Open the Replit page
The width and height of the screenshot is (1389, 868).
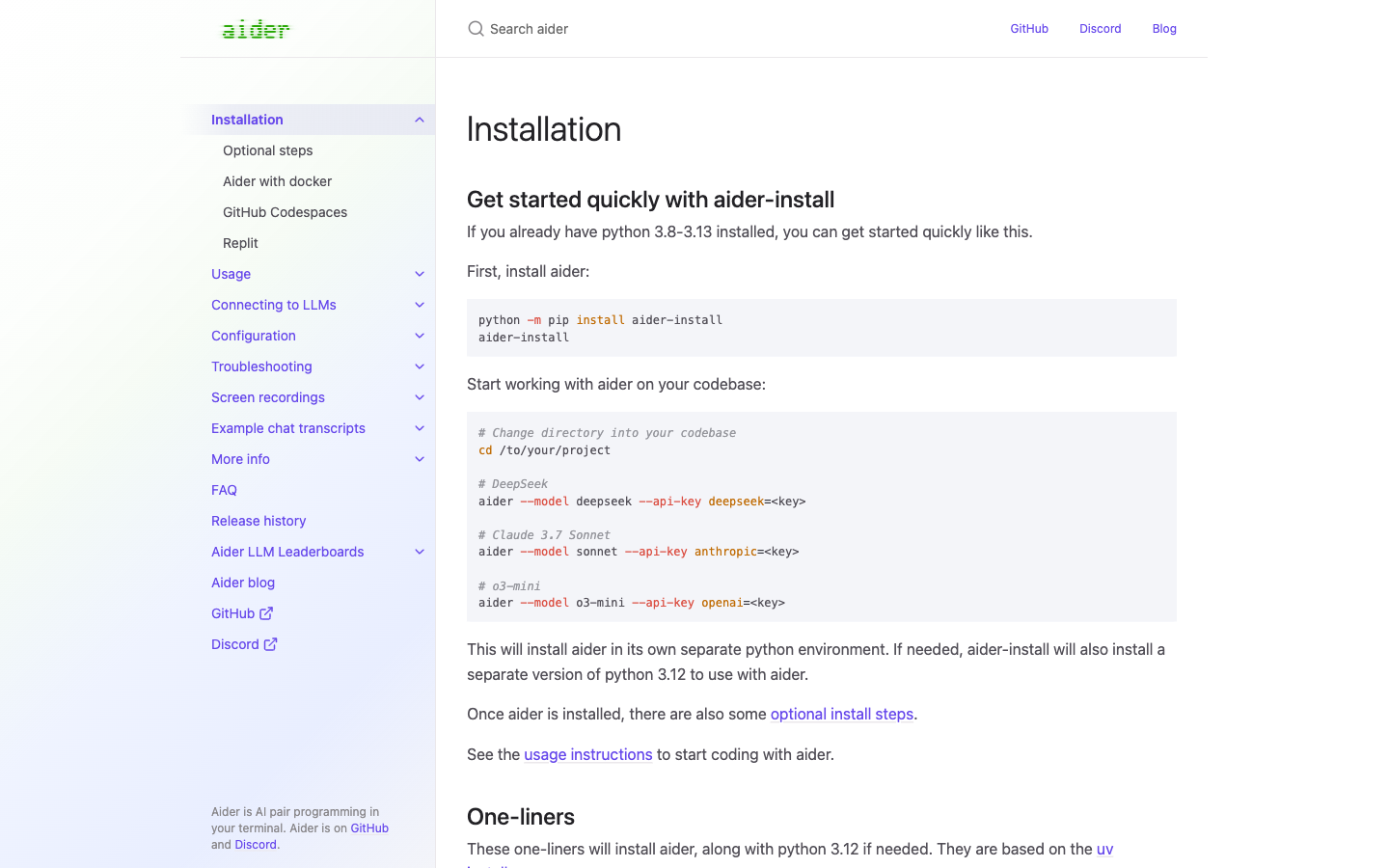pyautogui.click(x=240, y=243)
